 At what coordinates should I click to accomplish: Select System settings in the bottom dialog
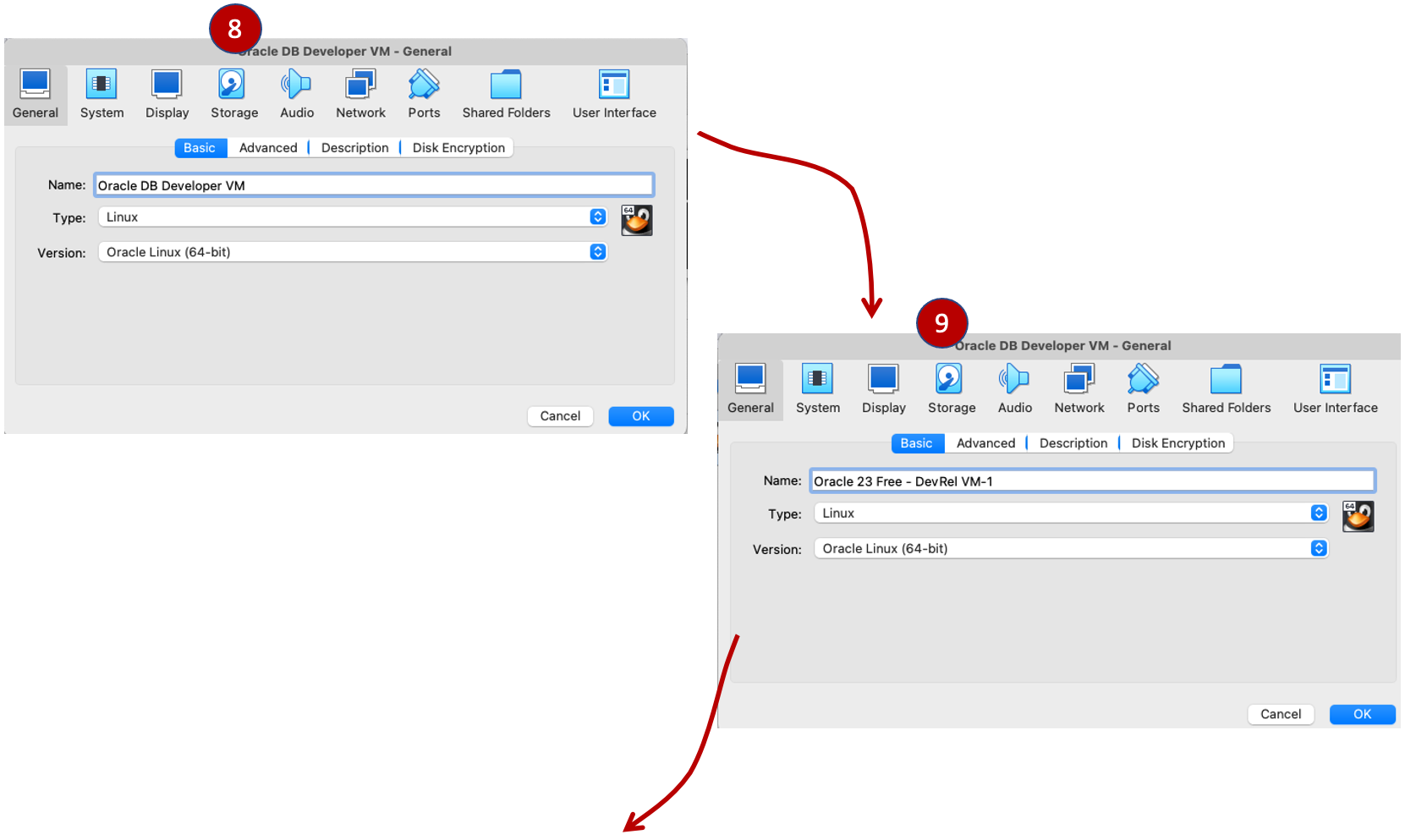tap(817, 388)
